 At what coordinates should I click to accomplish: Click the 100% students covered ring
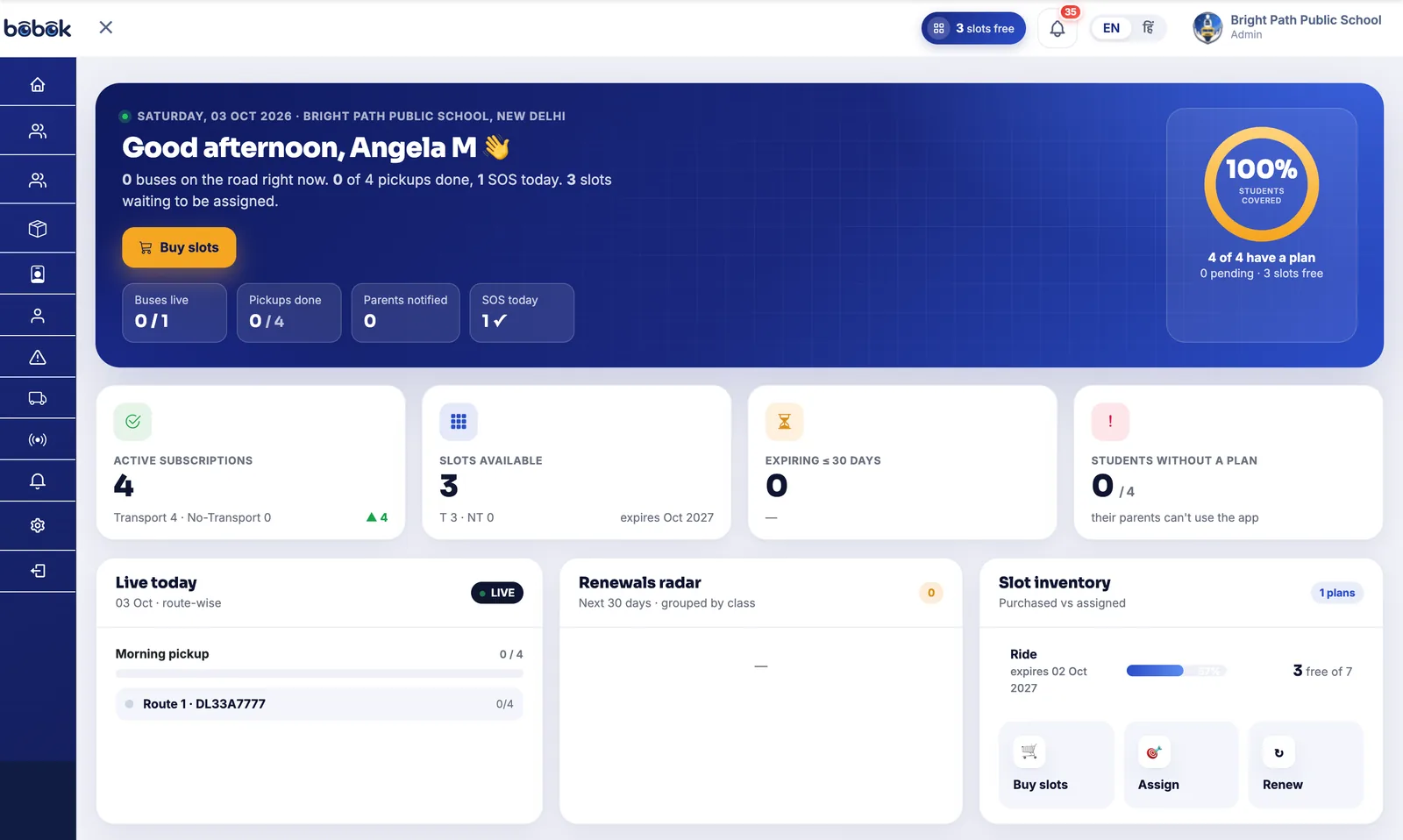1261,184
